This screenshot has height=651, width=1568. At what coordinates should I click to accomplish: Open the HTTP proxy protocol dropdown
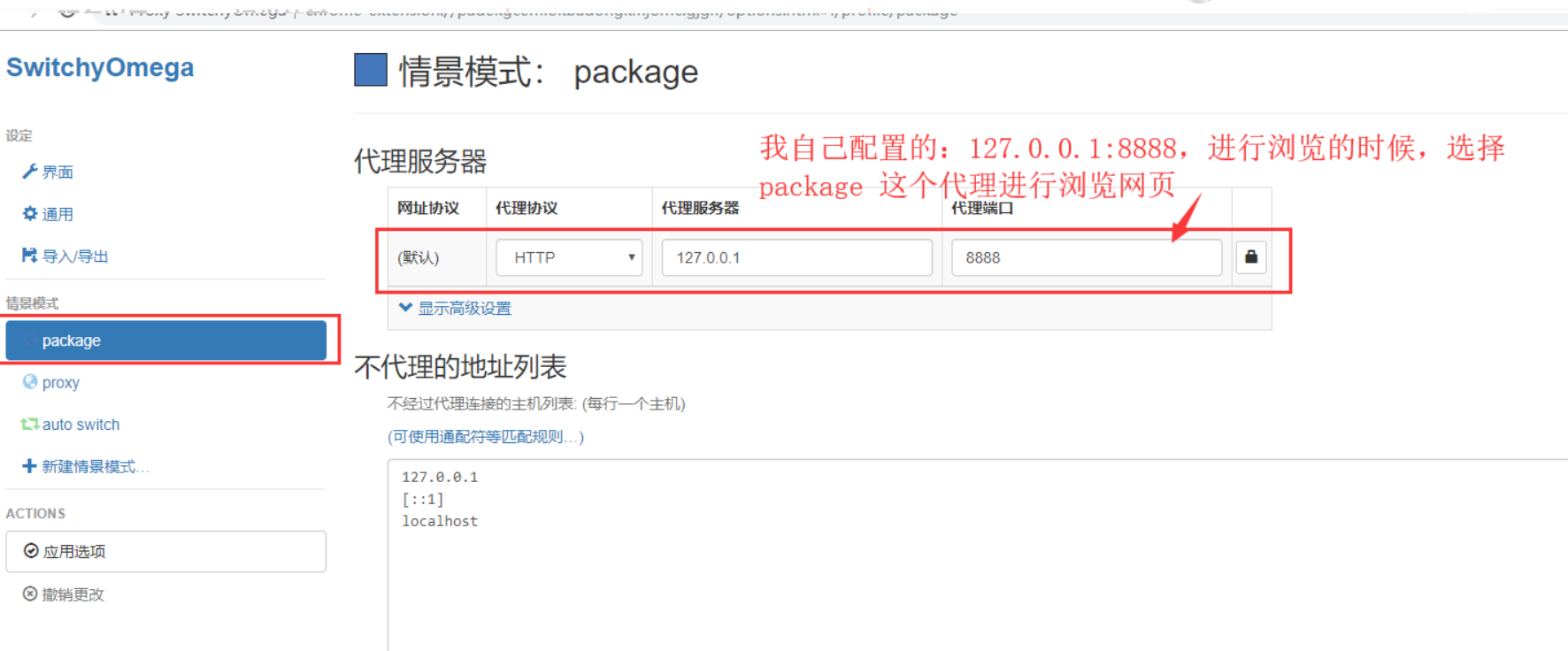coord(569,257)
